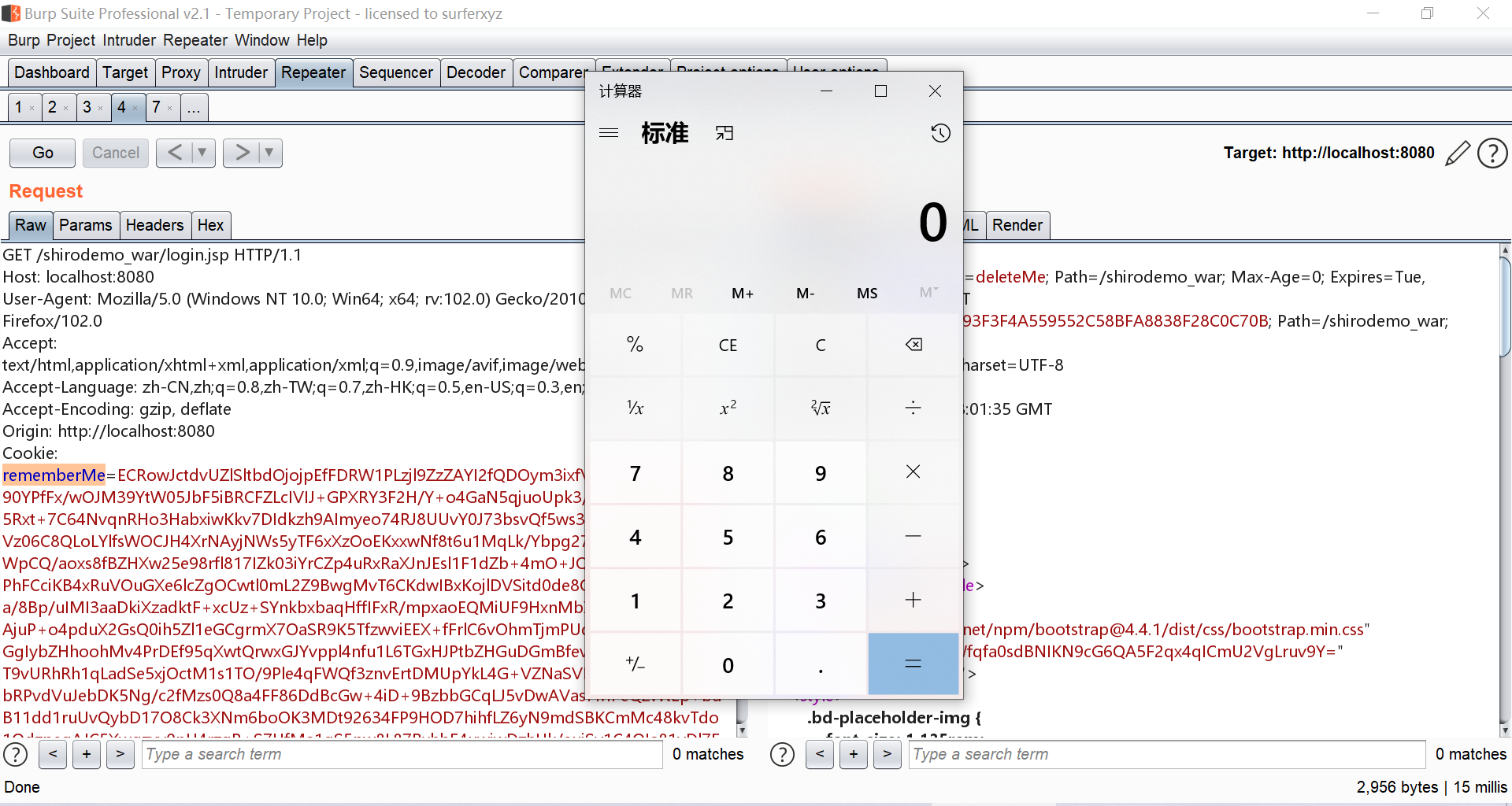Click the percent key in calculator

tap(635, 345)
